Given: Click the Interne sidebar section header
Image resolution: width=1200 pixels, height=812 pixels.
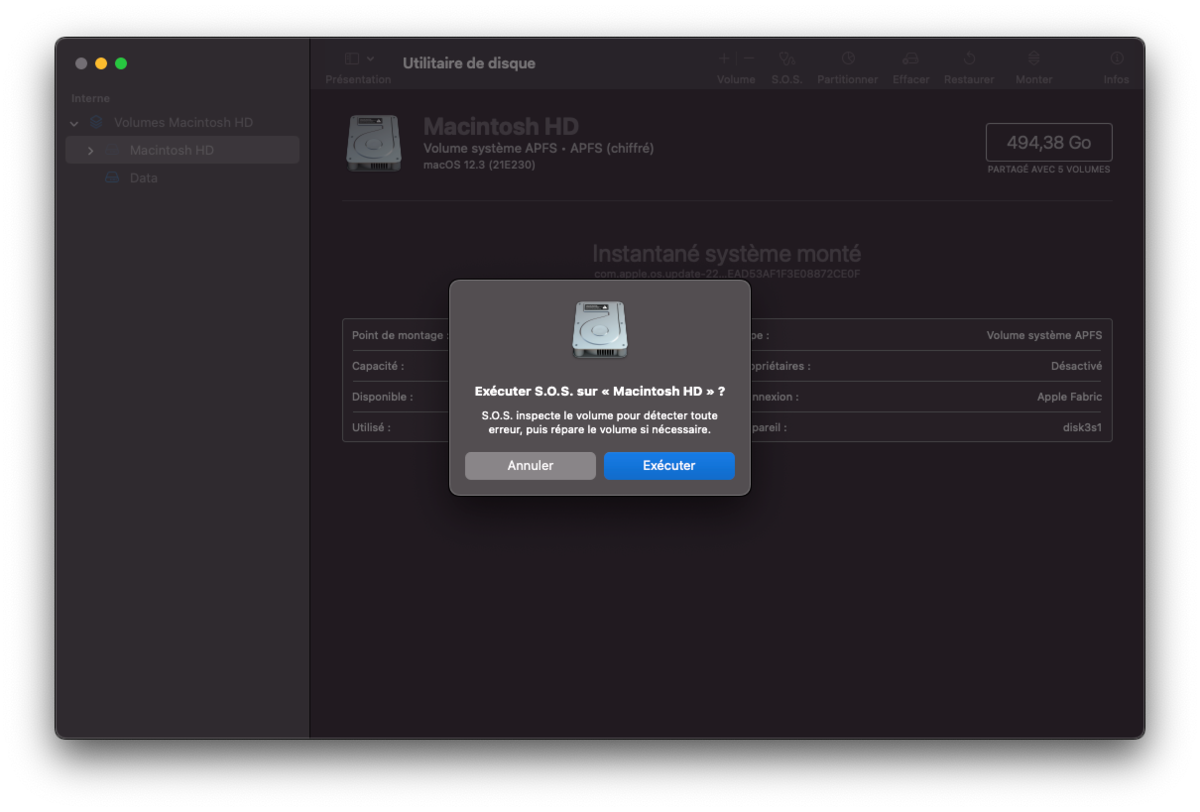Looking at the screenshot, I should coord(91,99).
